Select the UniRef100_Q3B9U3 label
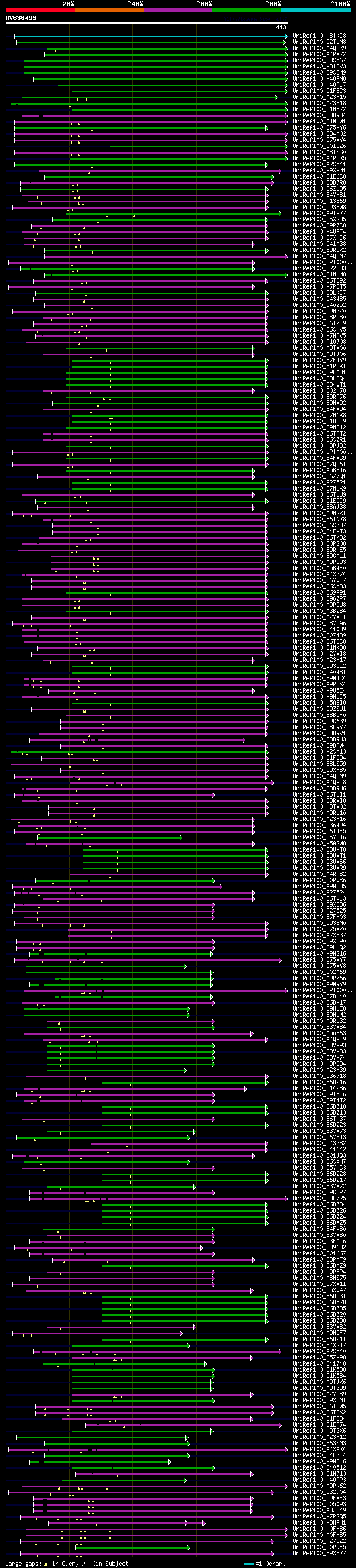Screen dimensions: 356x1568 [x=319, y=740]
